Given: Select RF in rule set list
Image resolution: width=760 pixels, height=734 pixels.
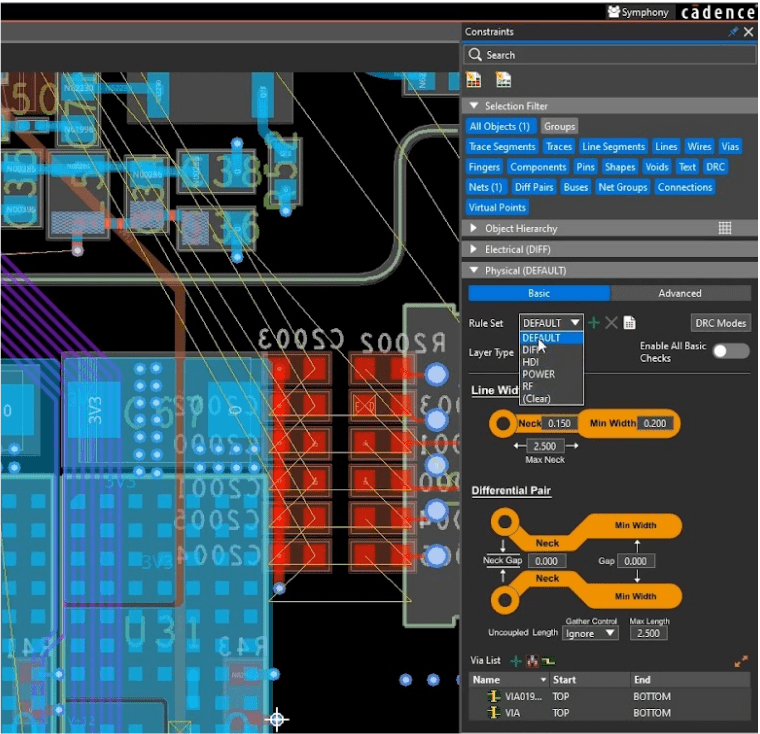Looking at the screenshot, I should pos(551,386).
